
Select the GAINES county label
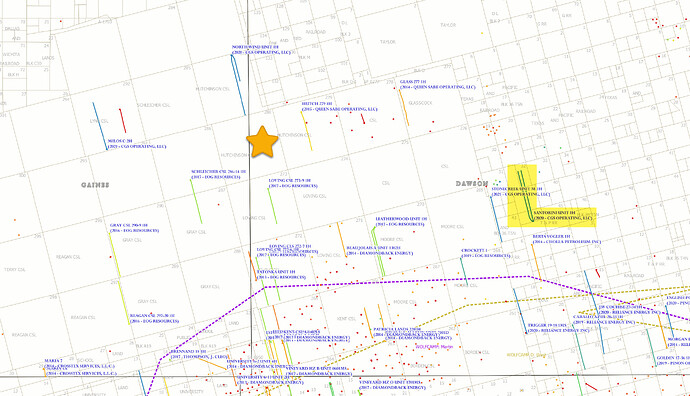(x=95, y=185)
